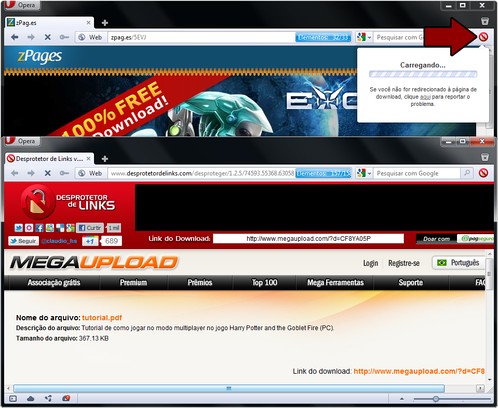Click the MSN Messenger share icon

[x=50, y=228]
